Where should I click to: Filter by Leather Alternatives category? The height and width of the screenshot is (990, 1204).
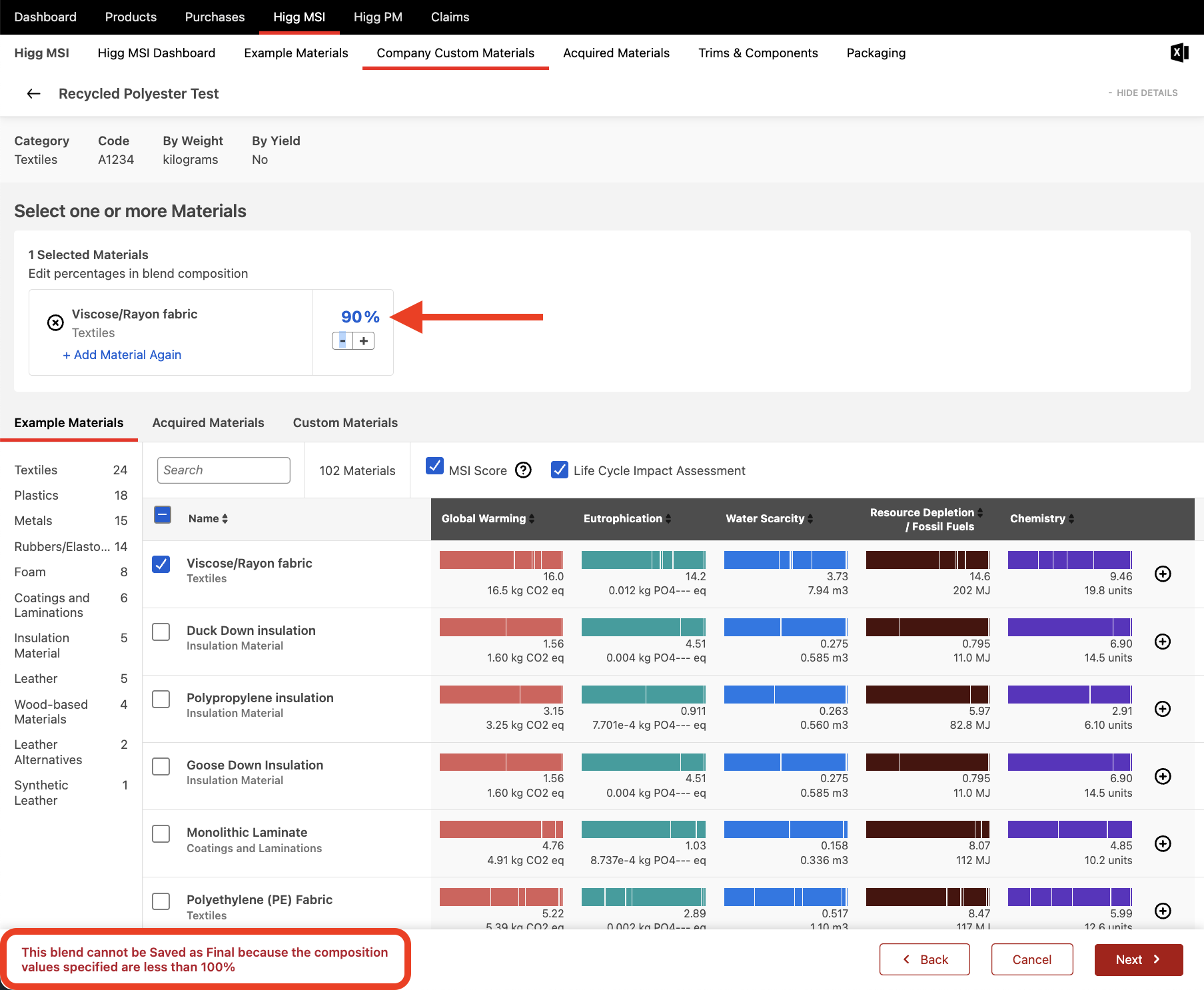tap(71, 752)
